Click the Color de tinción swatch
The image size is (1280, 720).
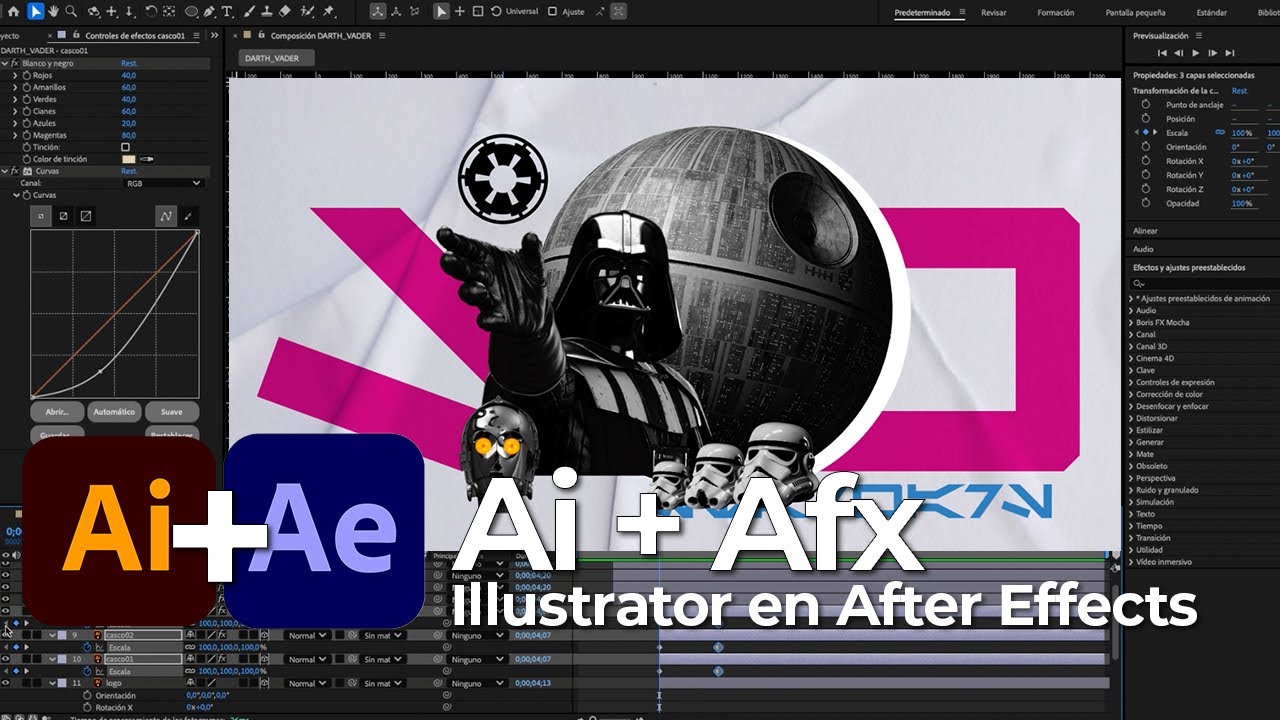[128, 159]
